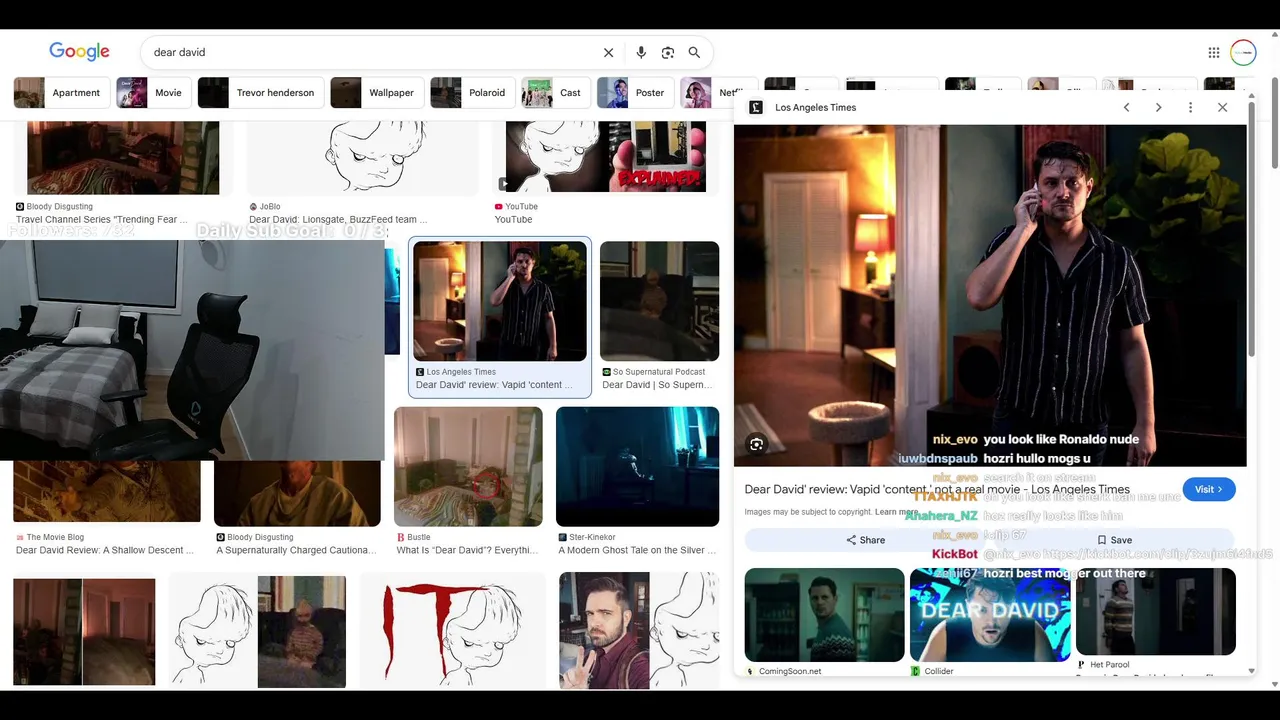Open the Google account profile avatar

click(1243, 53)
